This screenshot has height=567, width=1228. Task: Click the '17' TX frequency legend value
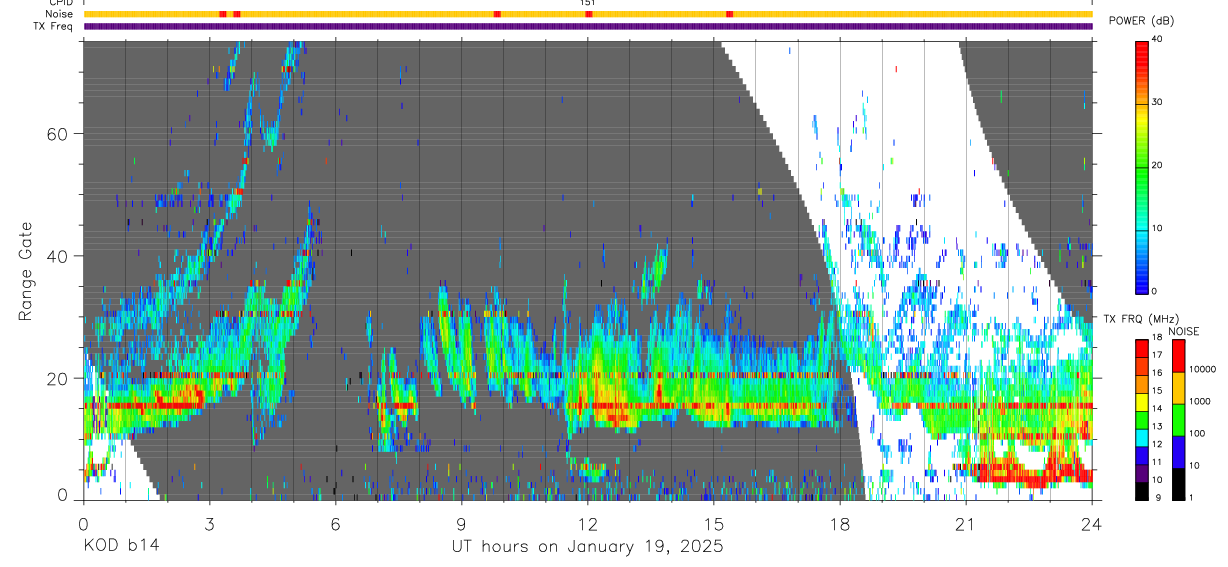(x=1159, y=355)
